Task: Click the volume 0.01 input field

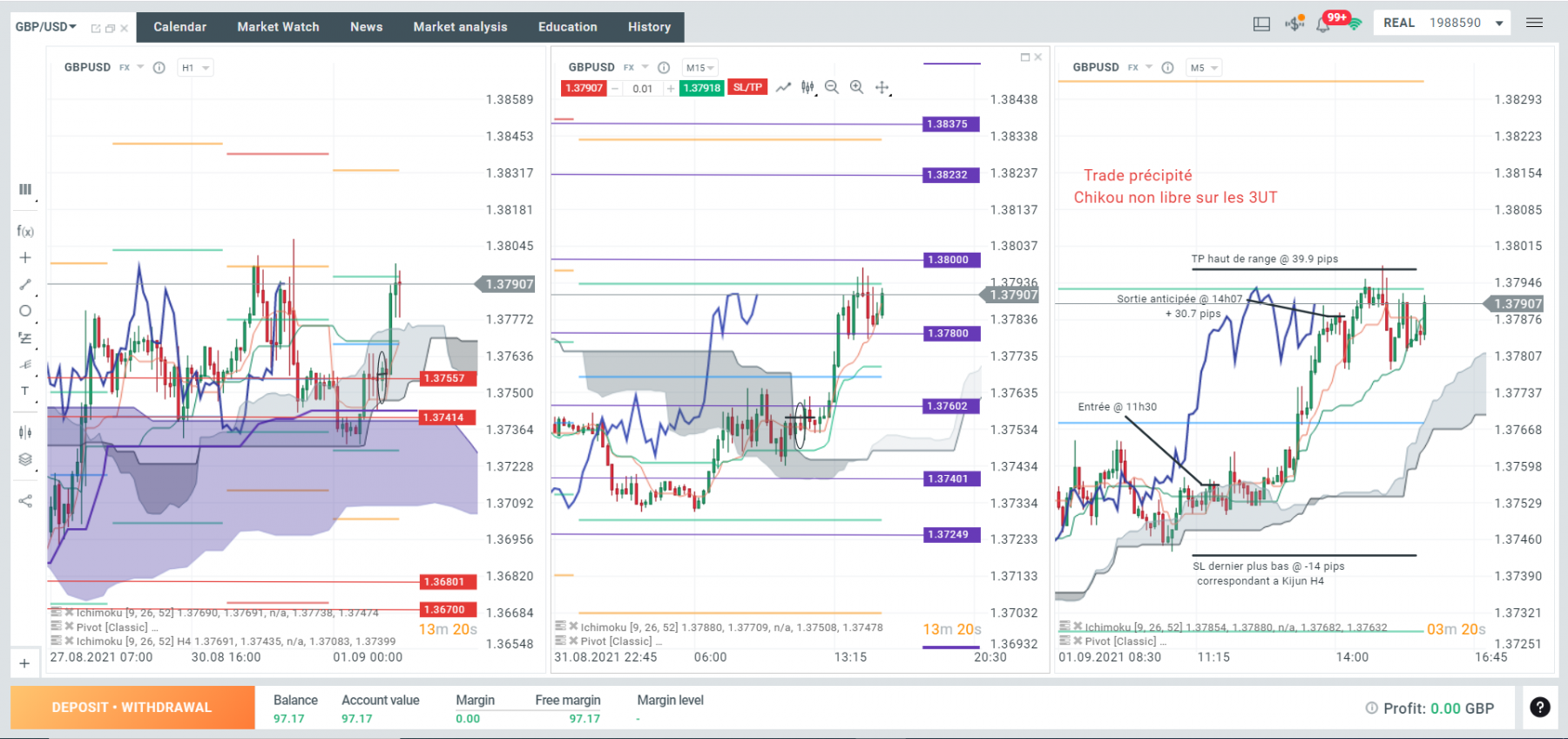Action: [643, 88]
